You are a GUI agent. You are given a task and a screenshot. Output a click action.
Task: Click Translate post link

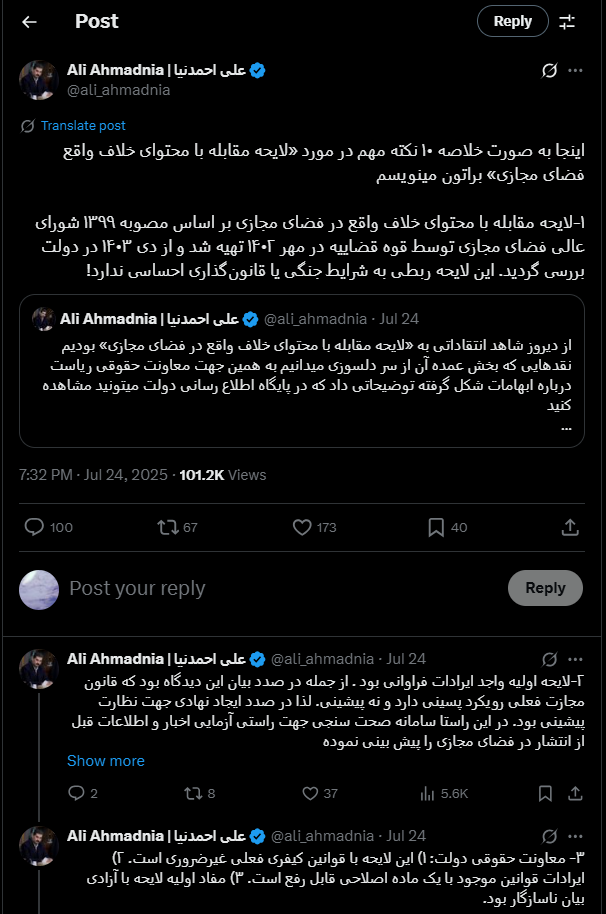(83, 125)
